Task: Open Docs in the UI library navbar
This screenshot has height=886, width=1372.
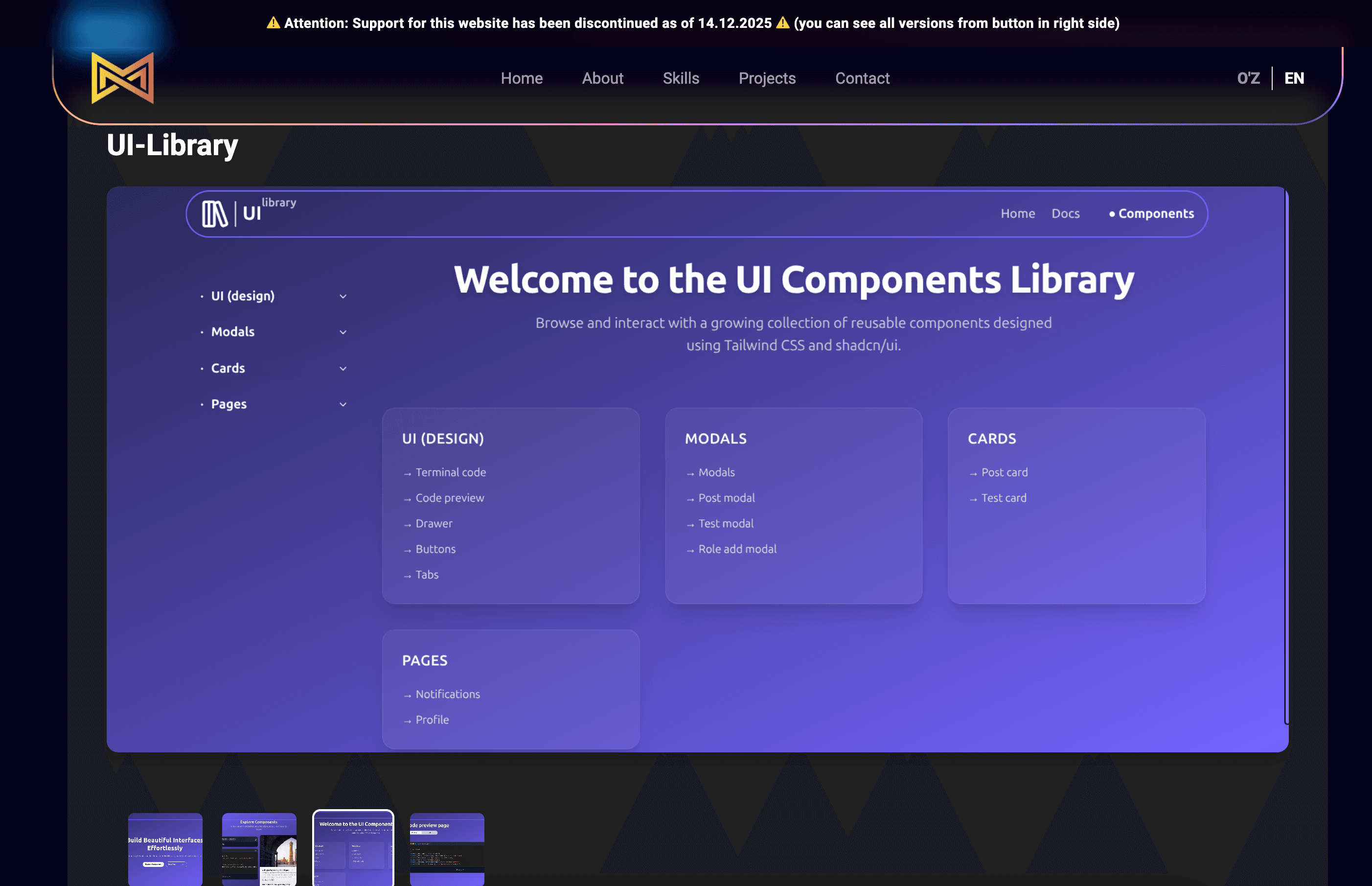Action: coord(1065,213)
